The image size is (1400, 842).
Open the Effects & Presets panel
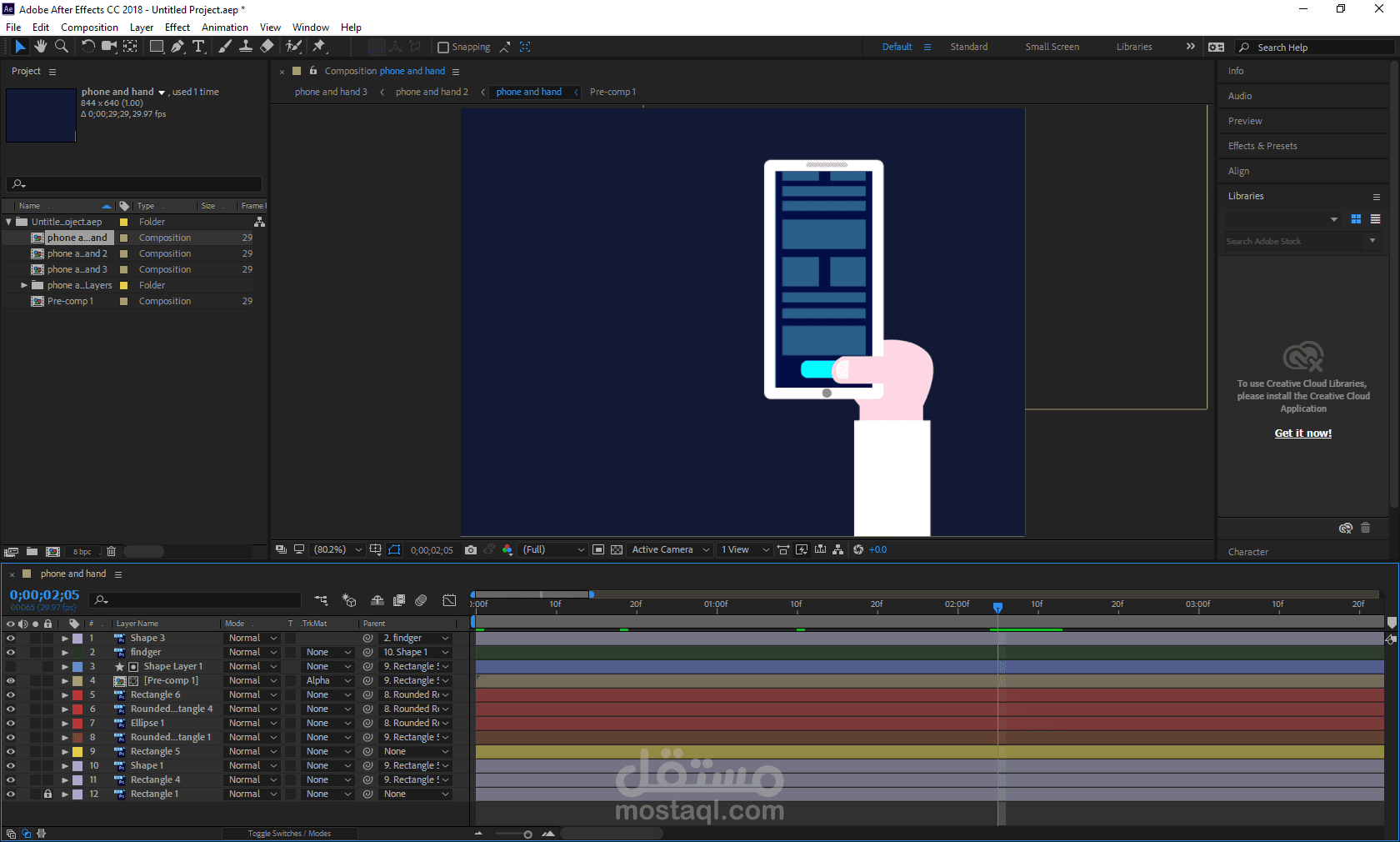click(1262, 146)
